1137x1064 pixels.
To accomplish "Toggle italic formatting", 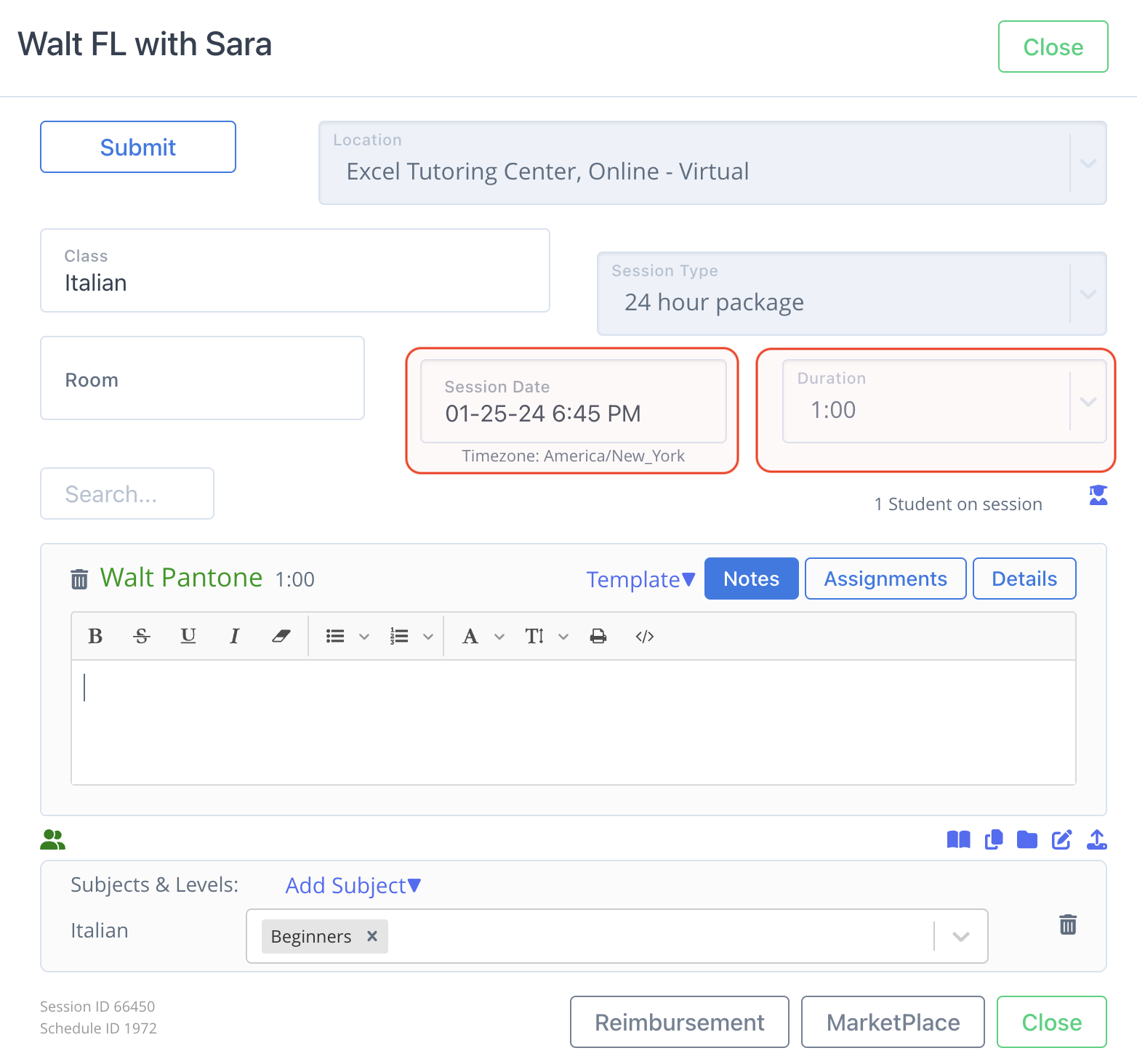I will [x=235, y=637].
